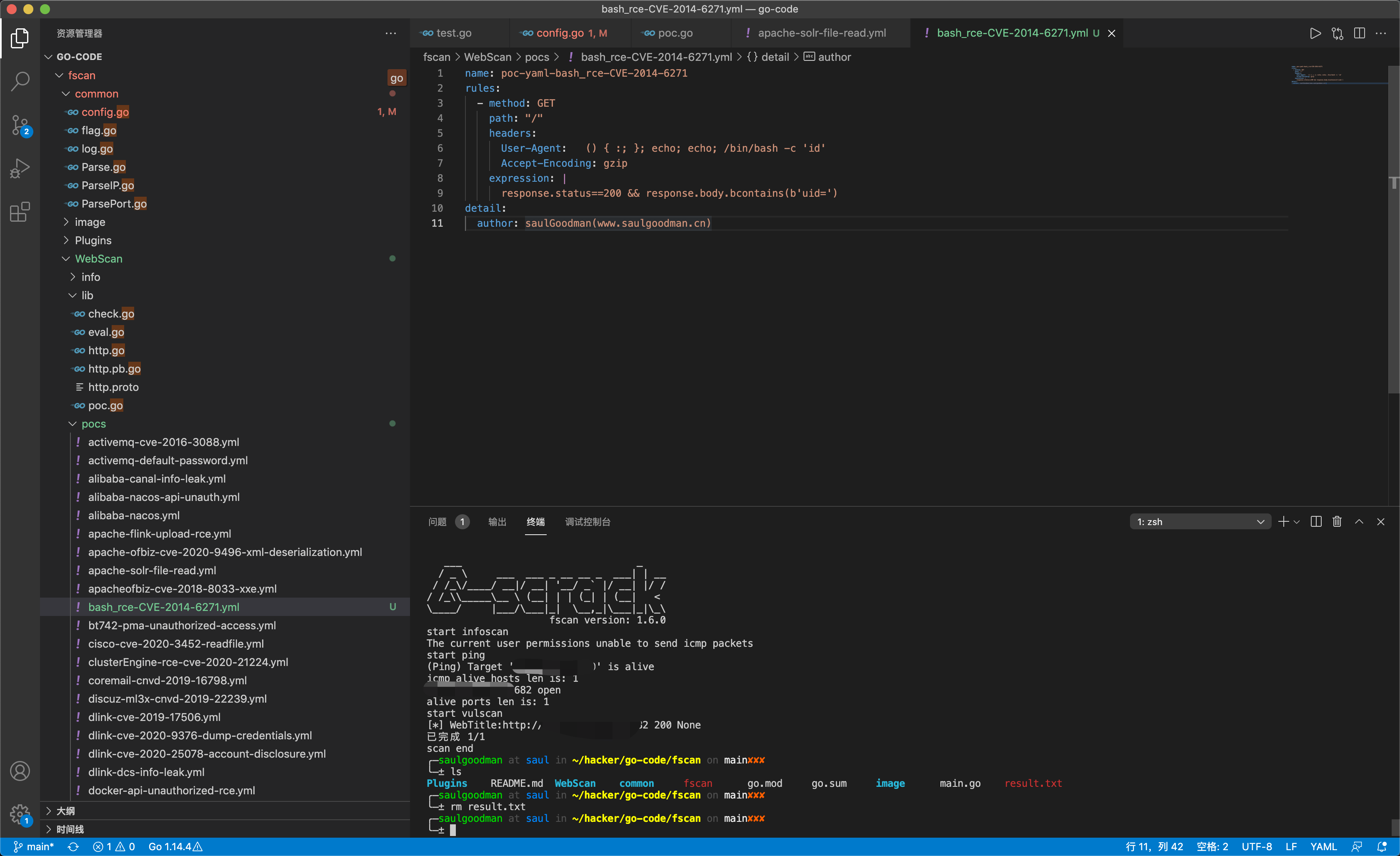Add a new terminal instance
The width and height of the screenshot is (1400, 856).
[x=1285, y=521]
